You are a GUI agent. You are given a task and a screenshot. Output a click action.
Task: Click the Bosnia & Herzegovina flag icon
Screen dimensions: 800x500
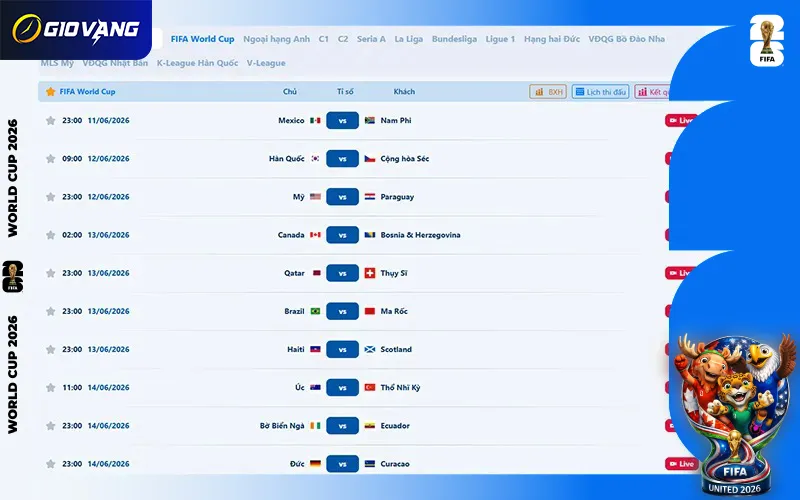tap(370, 235)
